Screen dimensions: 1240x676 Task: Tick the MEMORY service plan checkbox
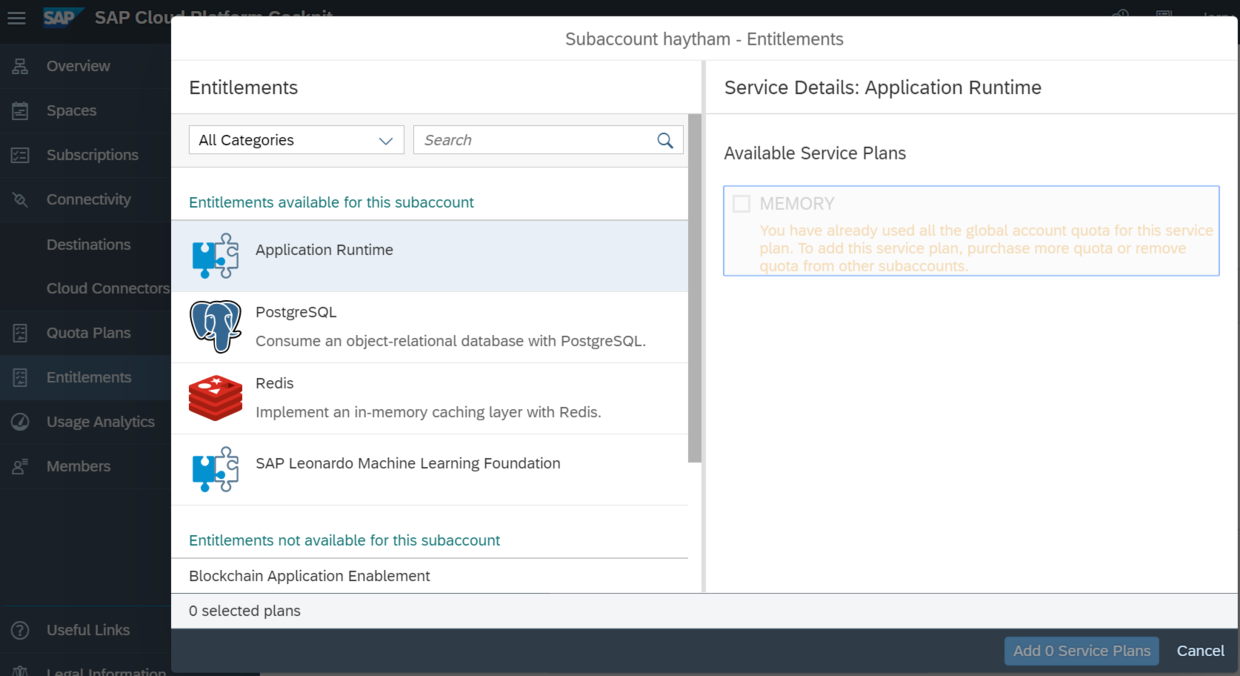[741, 204]
